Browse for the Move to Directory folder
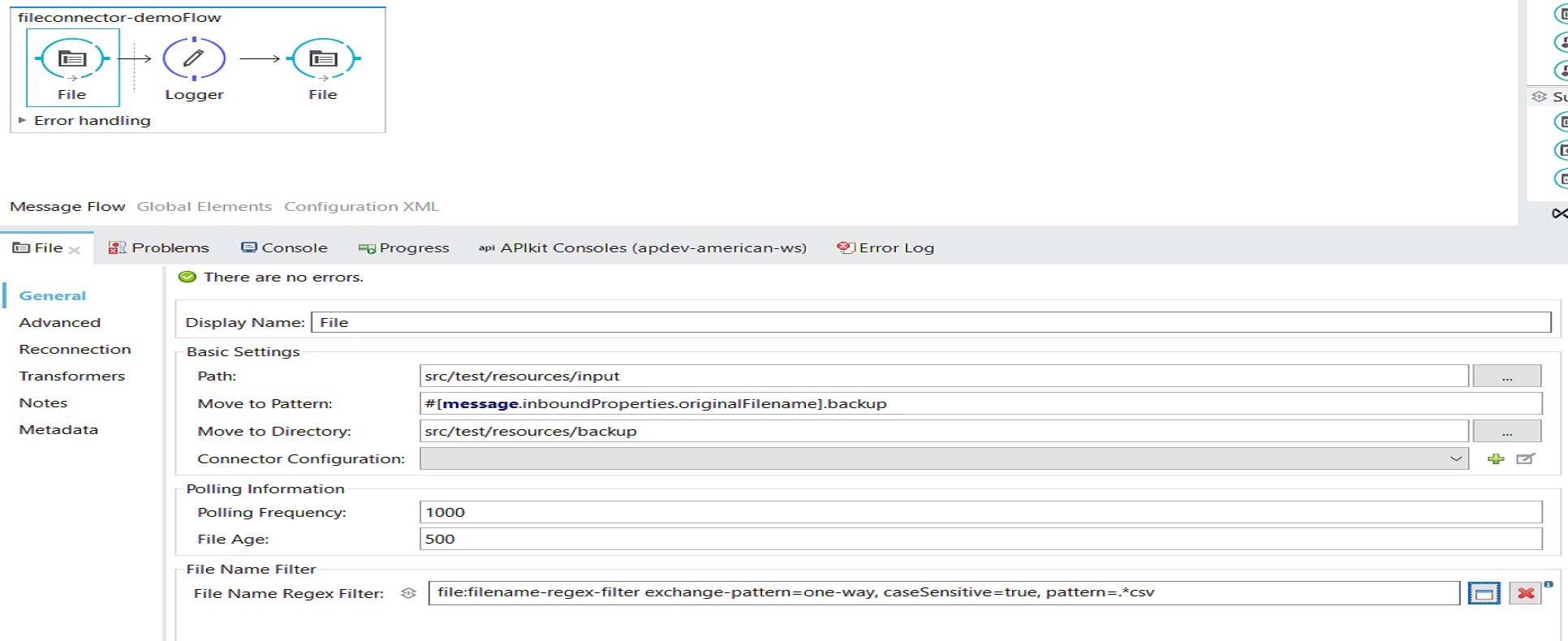The width and height of the screenshot is (1568, 641). tap(1506, 432)
